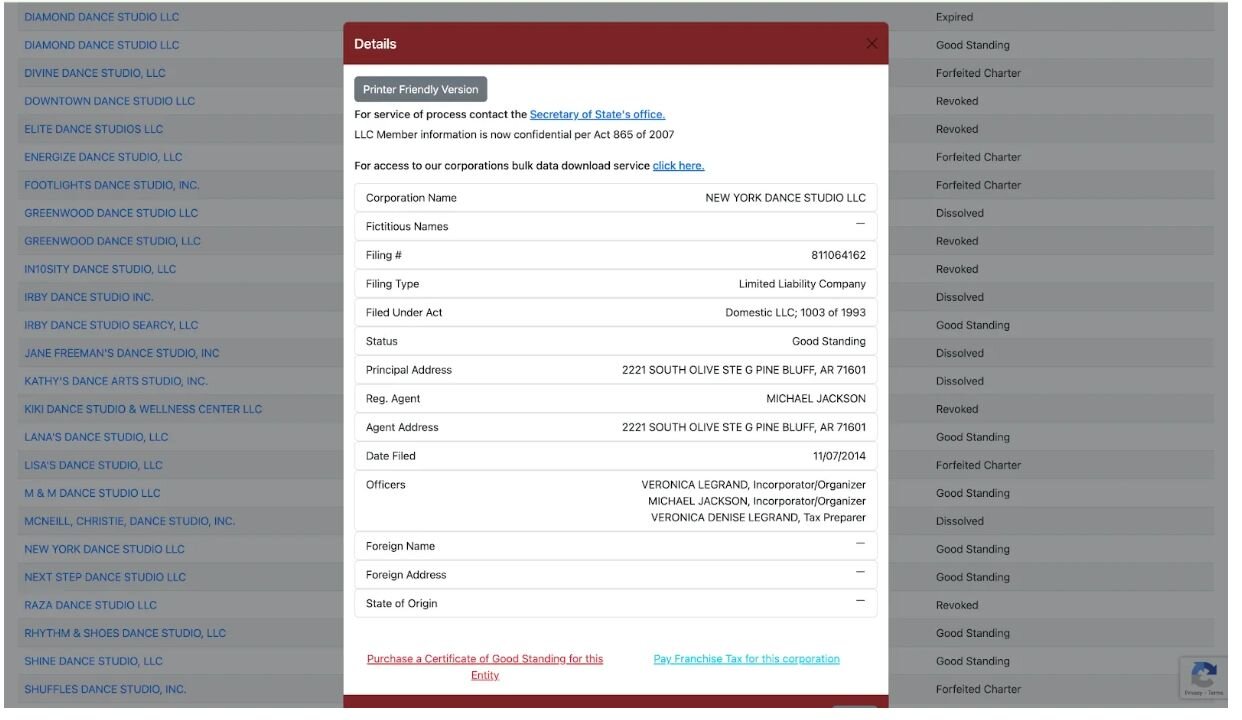
Task: Click the Corporation Name value in Details
Action: pyautogui.click(x=786, y=198)
